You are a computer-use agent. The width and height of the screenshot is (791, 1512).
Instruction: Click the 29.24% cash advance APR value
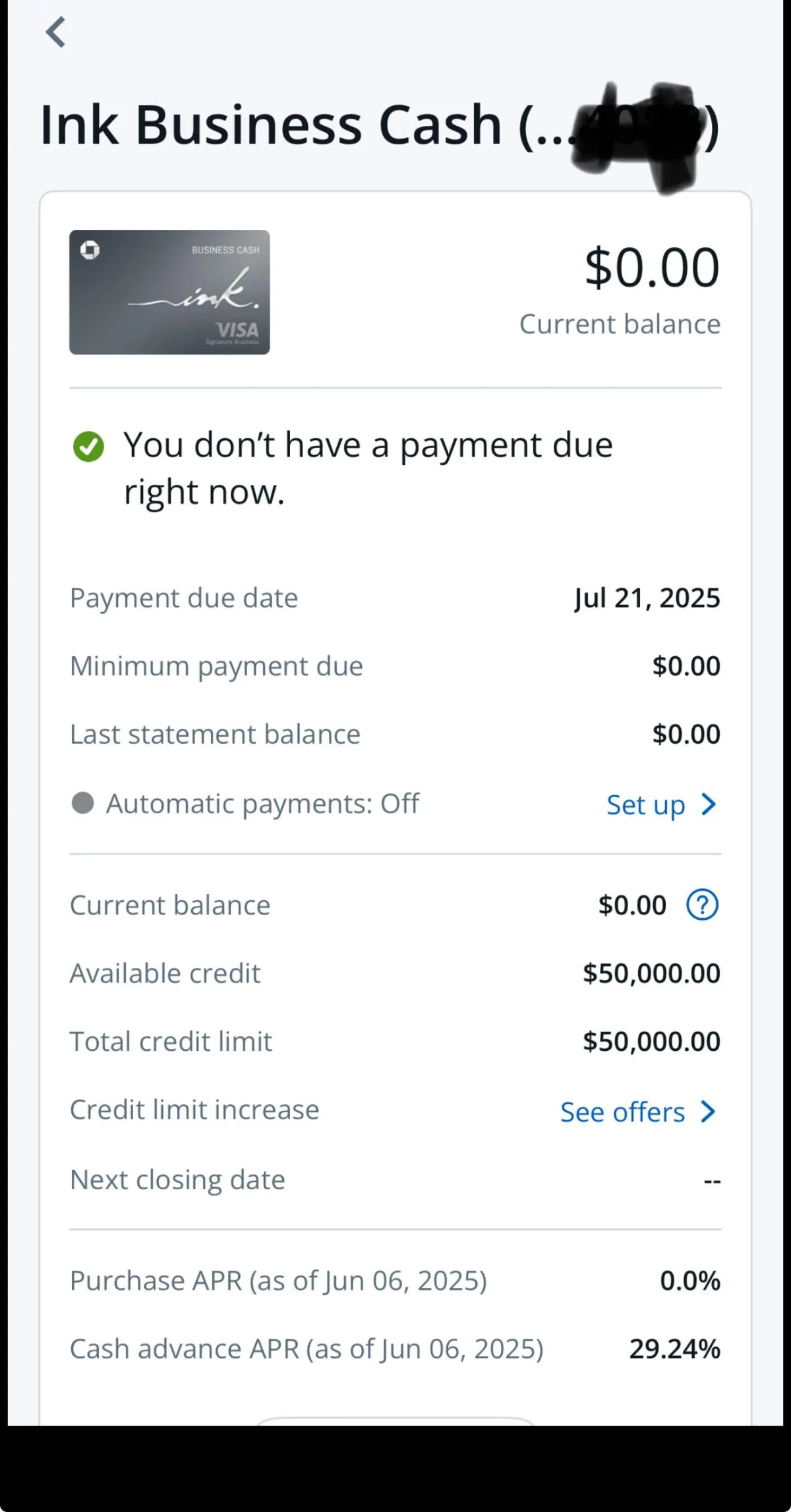674,1349
